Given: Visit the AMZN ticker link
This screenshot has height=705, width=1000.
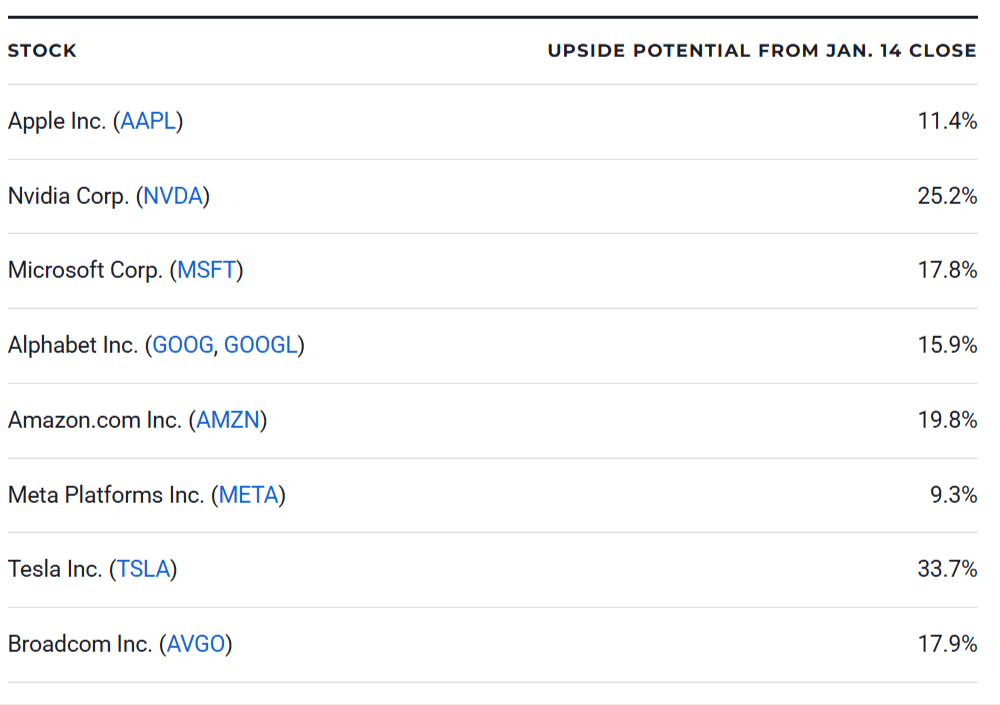Looking at the screenshot, I should 228,421.
